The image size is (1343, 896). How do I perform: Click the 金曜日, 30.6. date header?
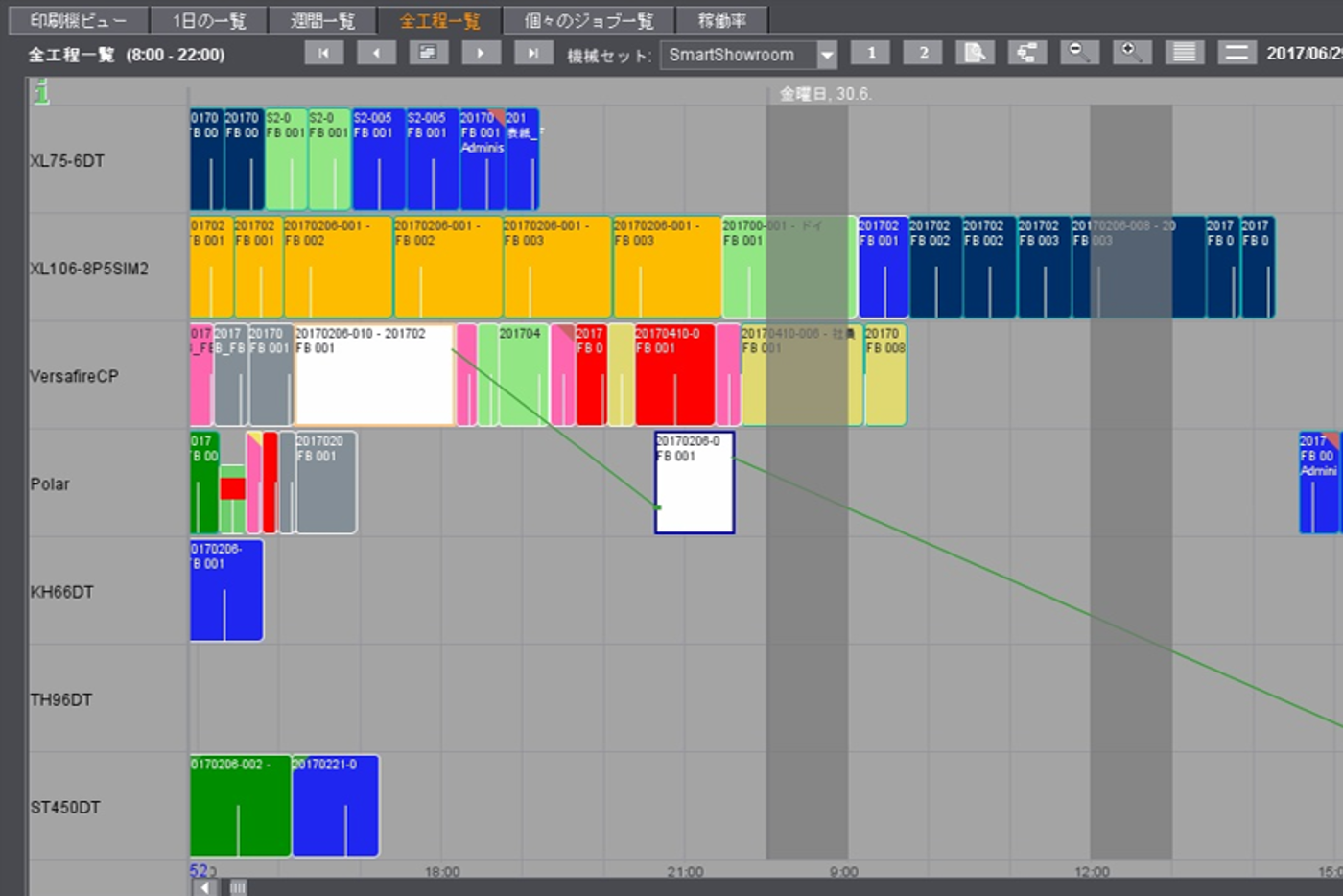click(825, 93)
